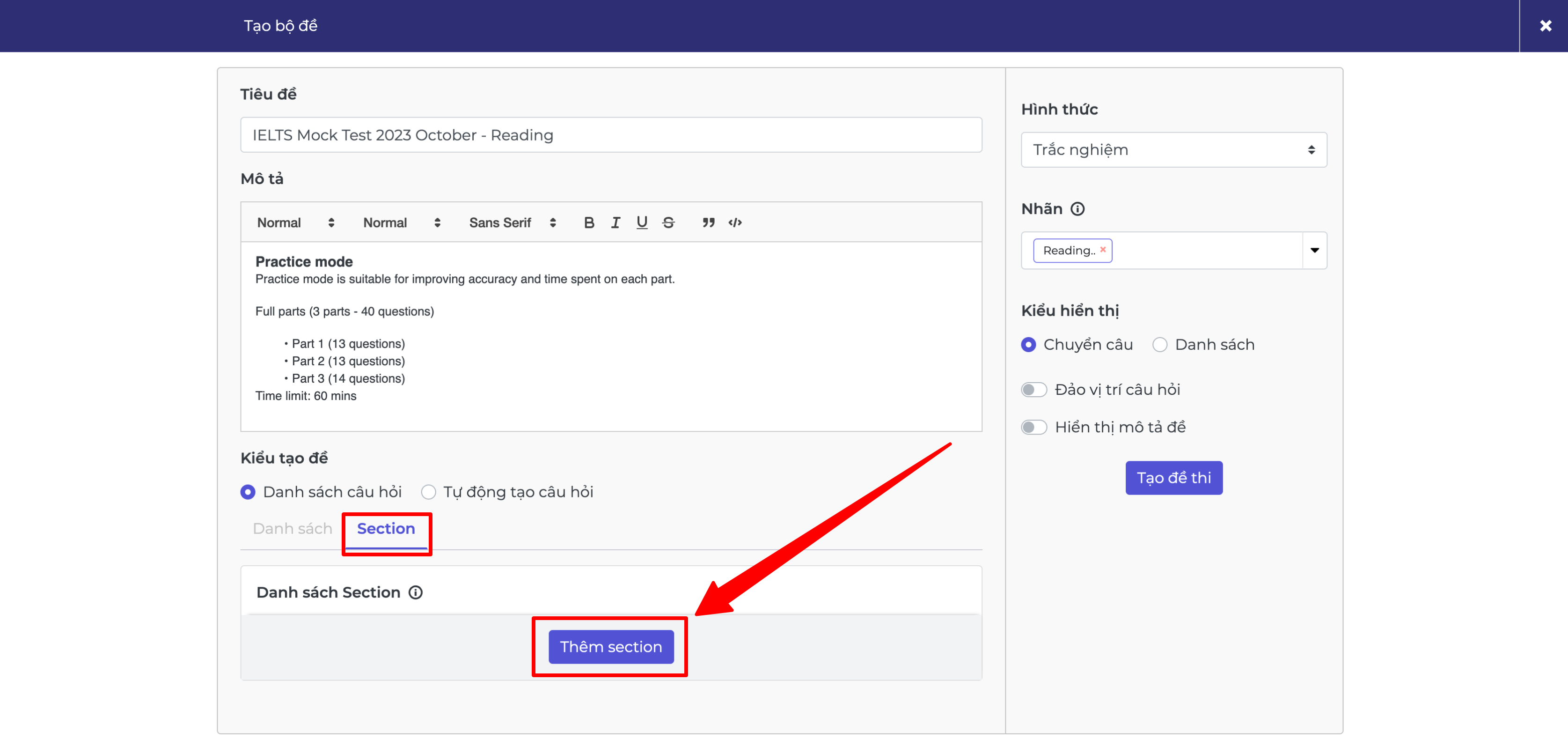This screenshot has width=1568, height=754.
Task: Apply underline formatting in the editor toolbar
Action: point(642,223)
